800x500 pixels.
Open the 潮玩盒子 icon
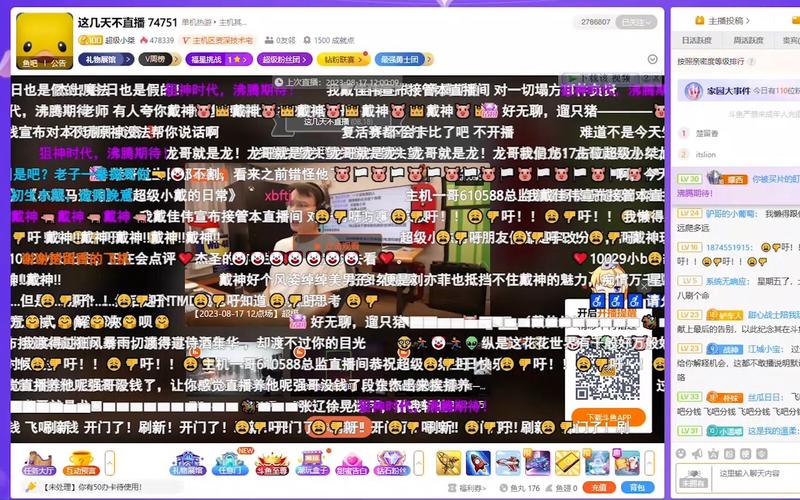(x=312, y=463)
